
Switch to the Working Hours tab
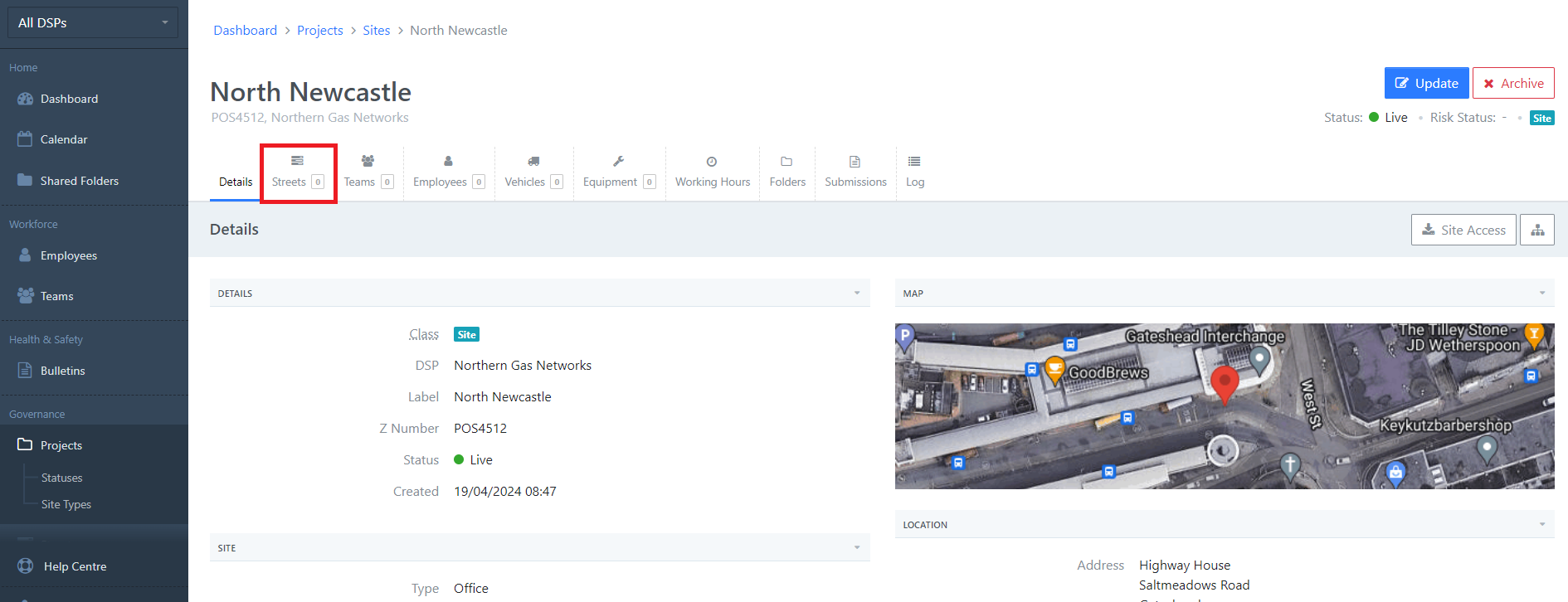click(713, 173)
